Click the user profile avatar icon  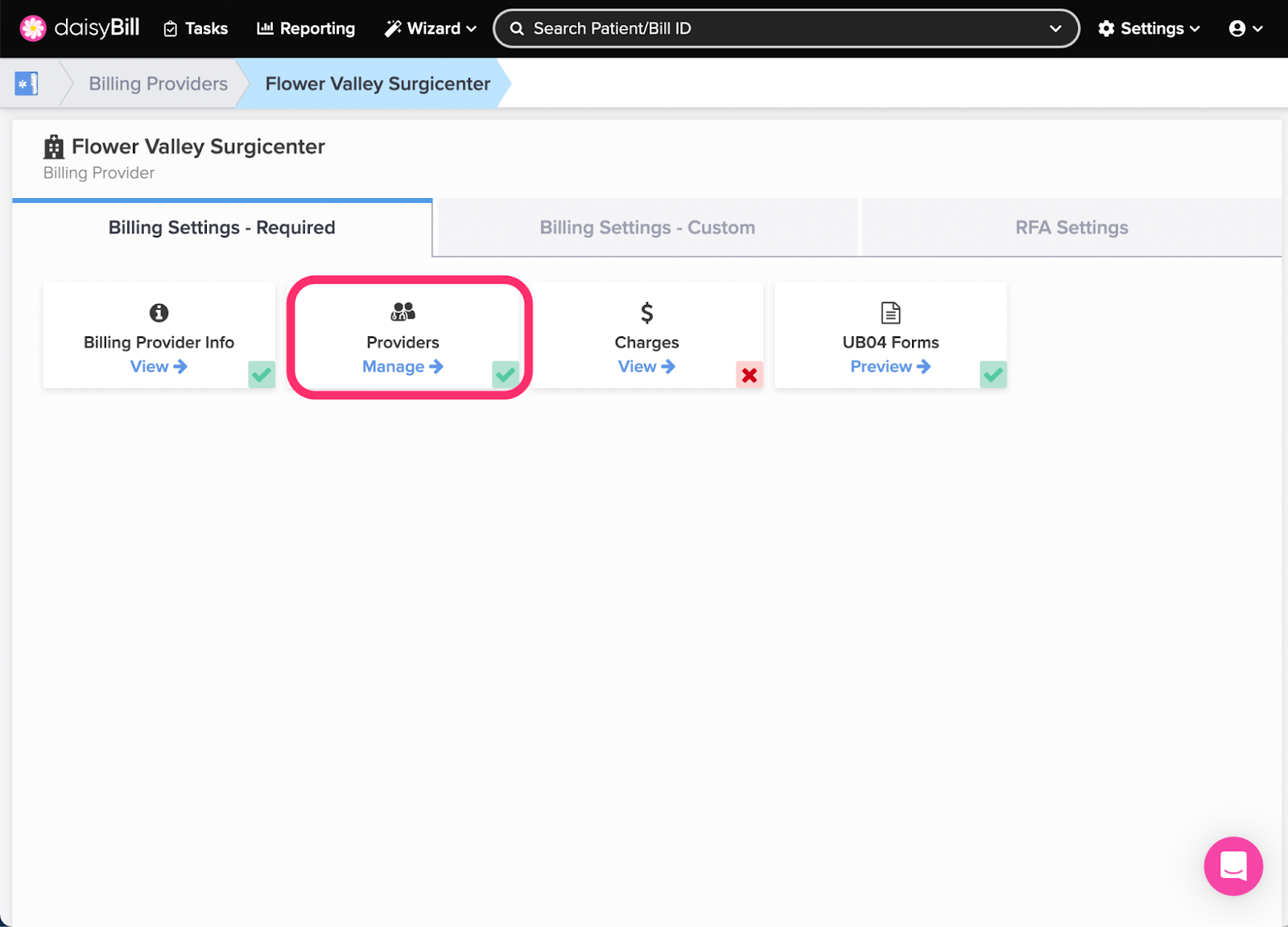click(1237, 28)
